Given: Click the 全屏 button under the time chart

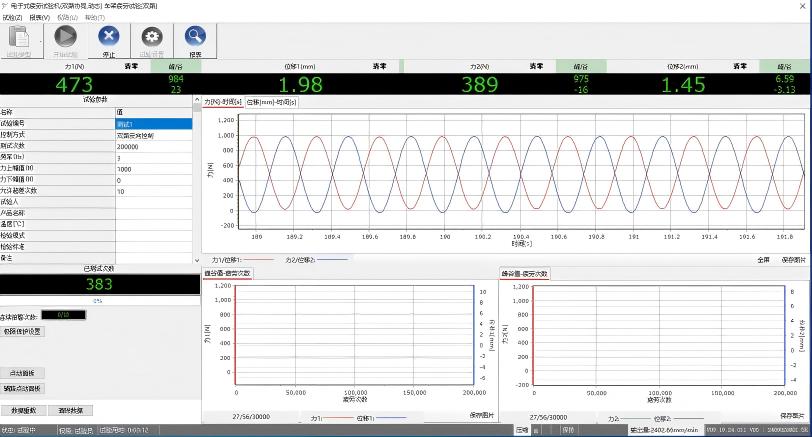Looking at the screenshot, I should tap(763, 259).
